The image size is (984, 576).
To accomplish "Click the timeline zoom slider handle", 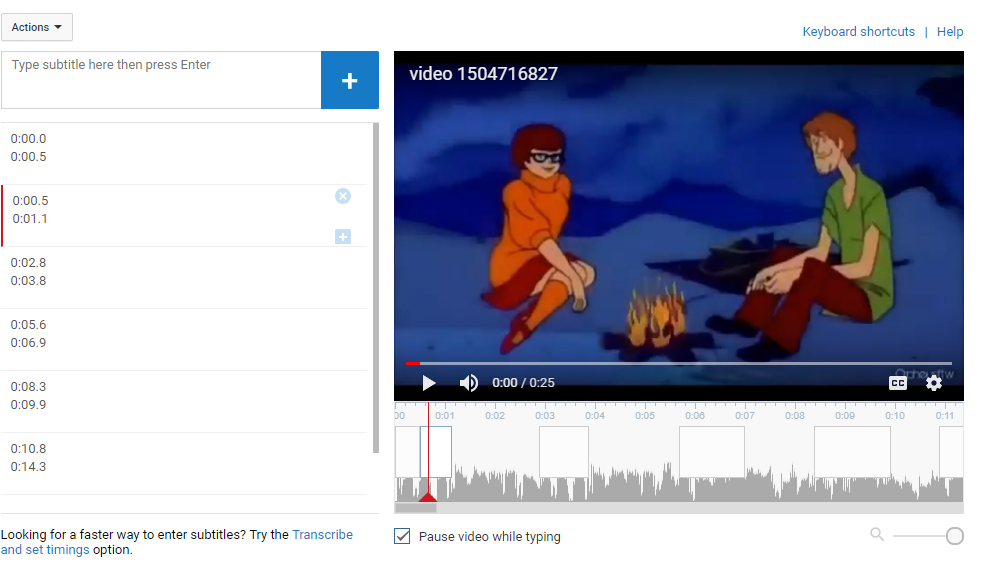I will (x=955, y=536).
